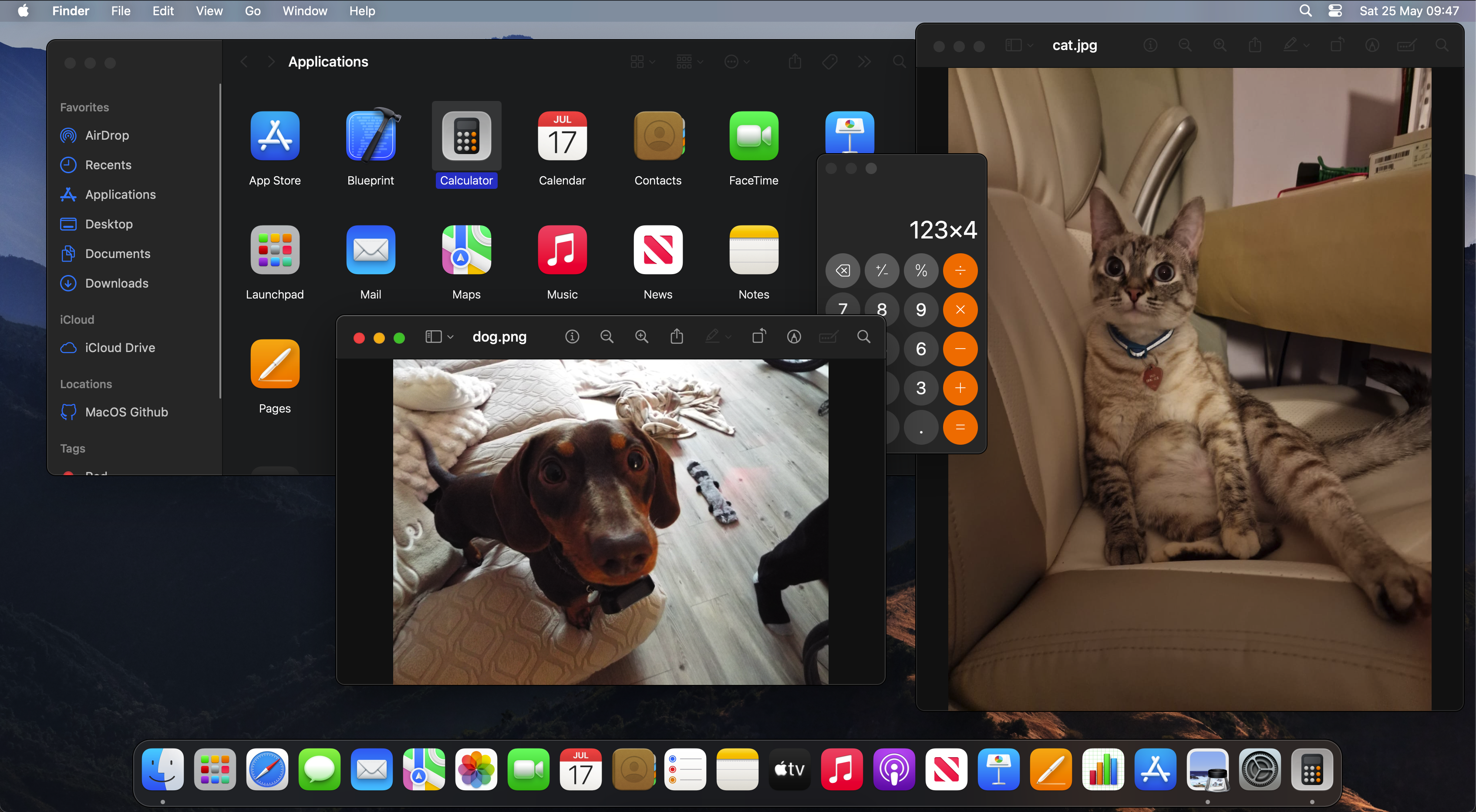
Task: Open the File menu
Action: tap(120, 11)
